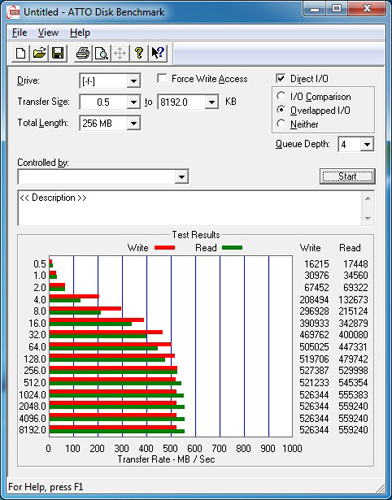This screenshot has width=392, height=500.
Task: Uncheck the Direct I/O checkbox
Action: coord(281,78)
